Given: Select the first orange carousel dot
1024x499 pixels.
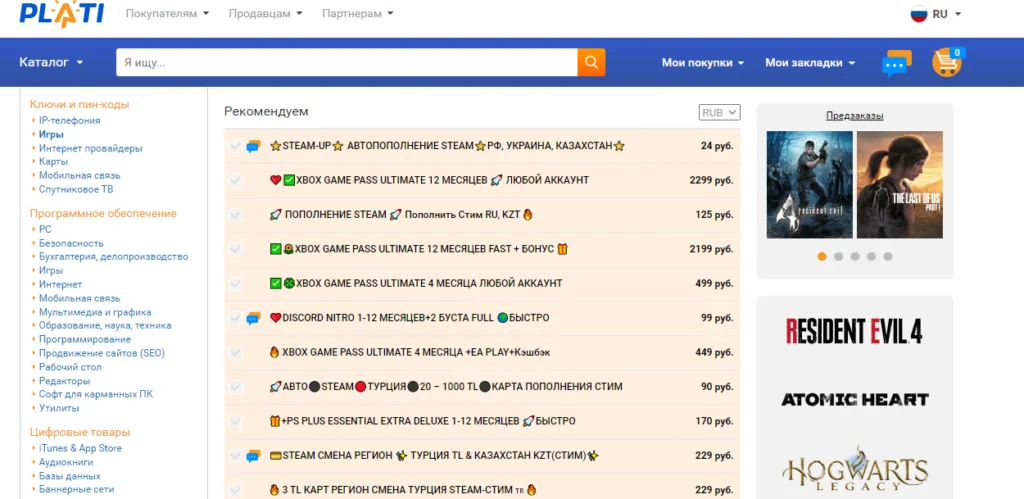Looking at the screenshot, I should tap(822, 257).
